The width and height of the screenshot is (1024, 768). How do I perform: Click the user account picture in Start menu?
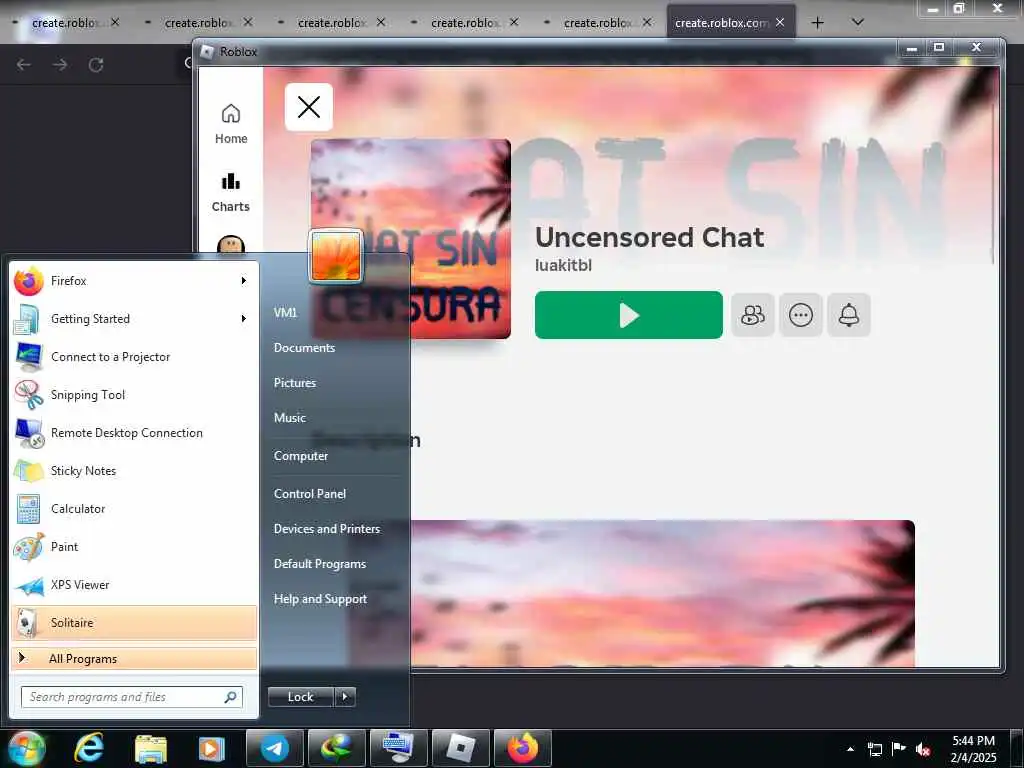point(336,256)
